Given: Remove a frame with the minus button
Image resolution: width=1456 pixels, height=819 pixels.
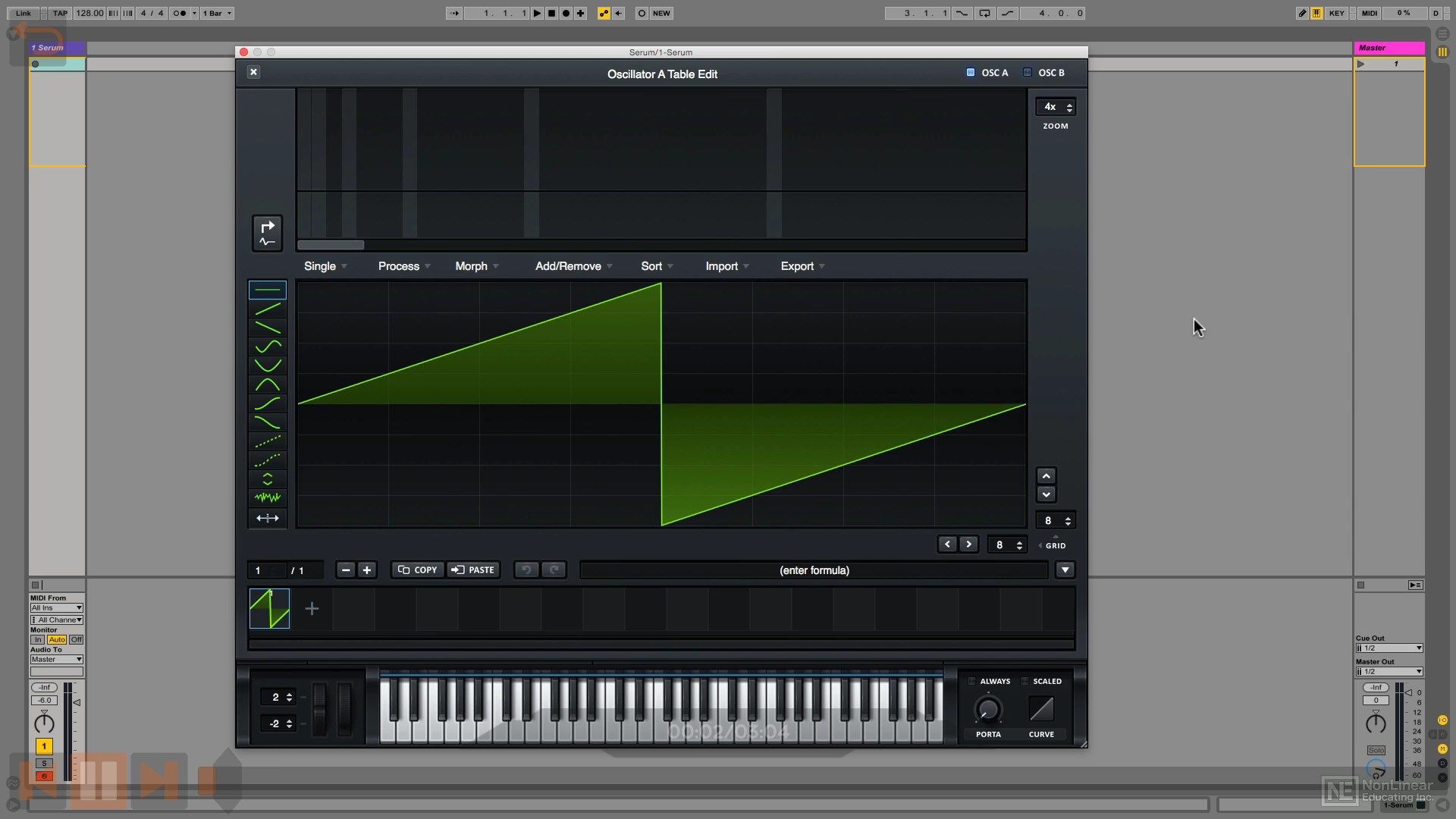Looking at the screenshot, I should (x=346, y=570).
